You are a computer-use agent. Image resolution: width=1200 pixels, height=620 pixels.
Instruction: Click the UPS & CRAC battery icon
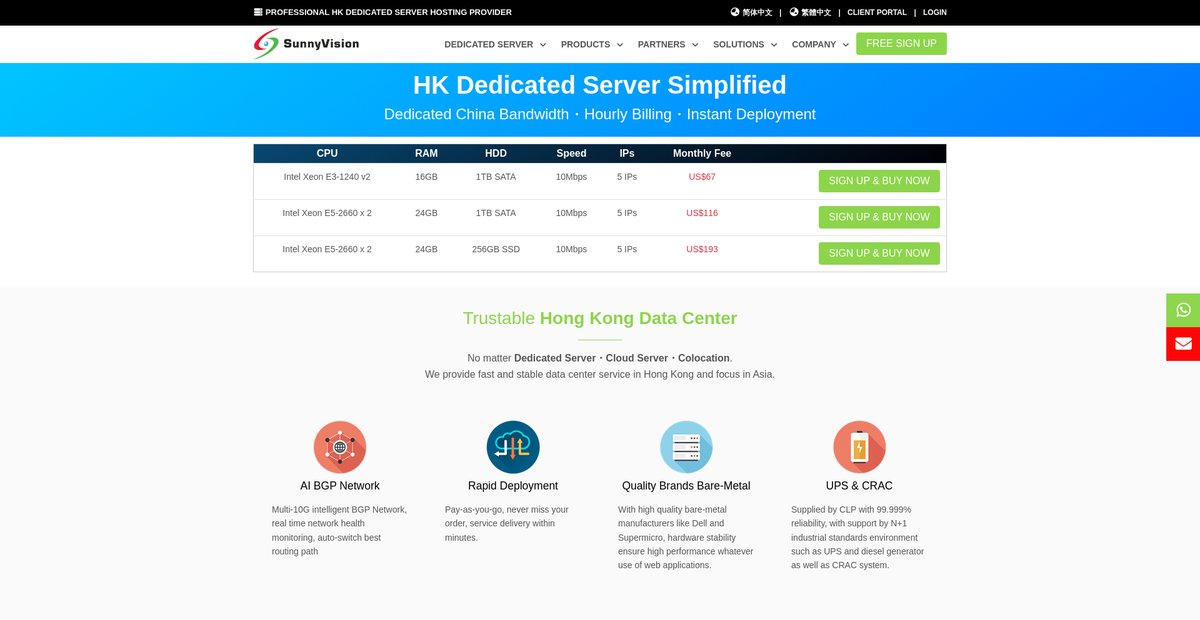(x=859, y=447)
